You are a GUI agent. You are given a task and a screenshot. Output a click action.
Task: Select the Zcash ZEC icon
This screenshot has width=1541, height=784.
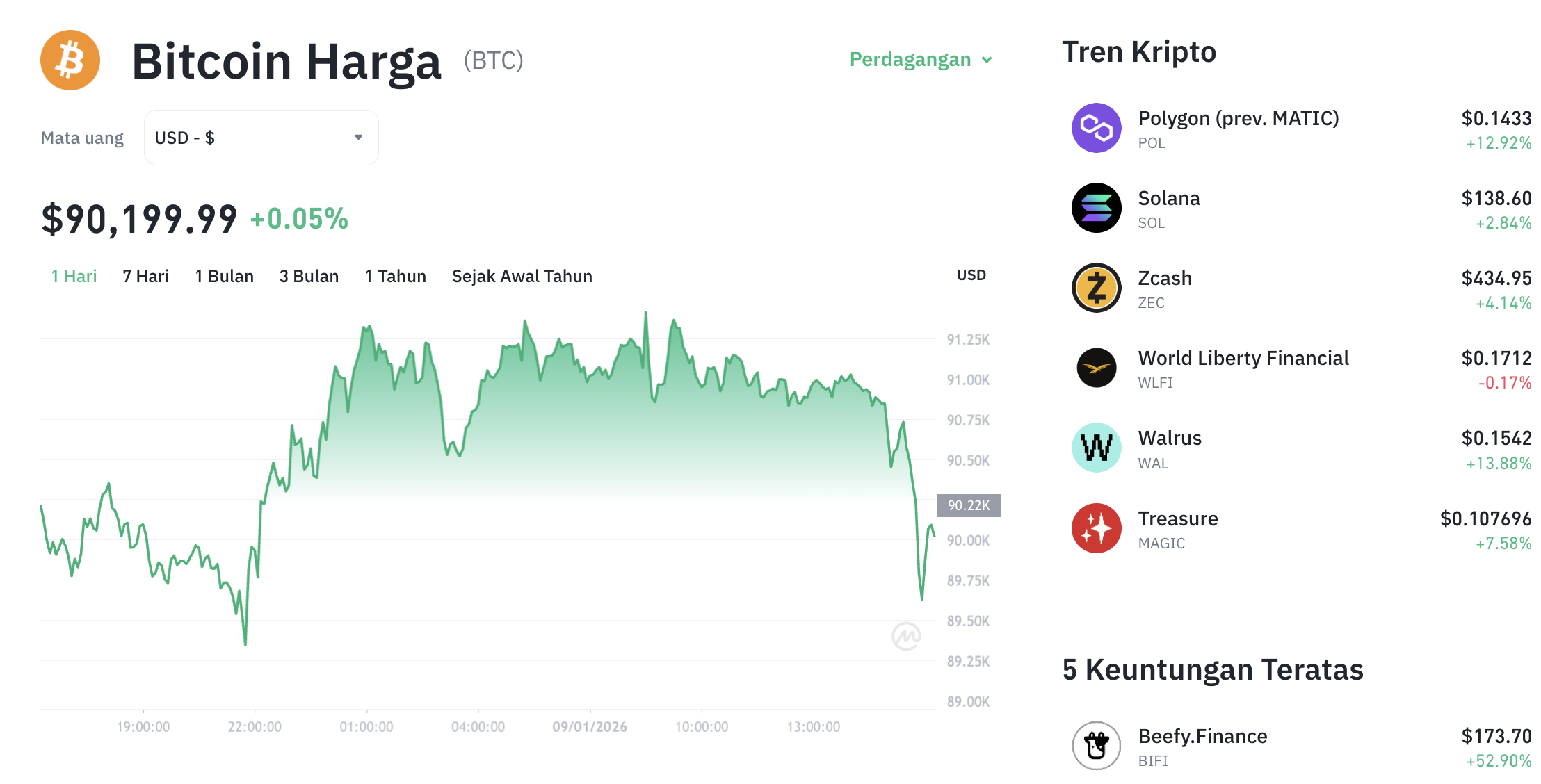pos(1095,288)
